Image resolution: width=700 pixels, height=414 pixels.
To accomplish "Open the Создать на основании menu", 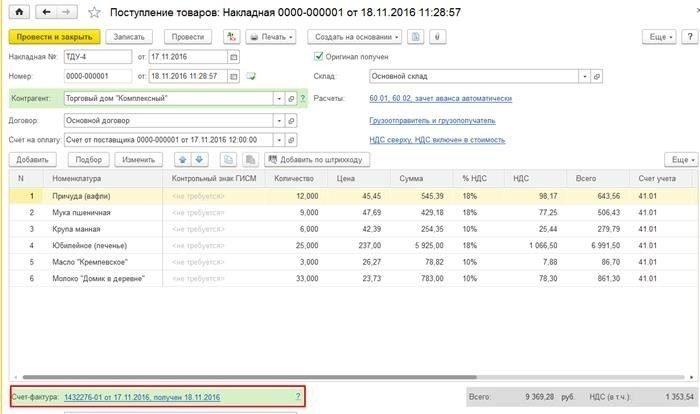I will pyautogui.click(x=359, y=37).
